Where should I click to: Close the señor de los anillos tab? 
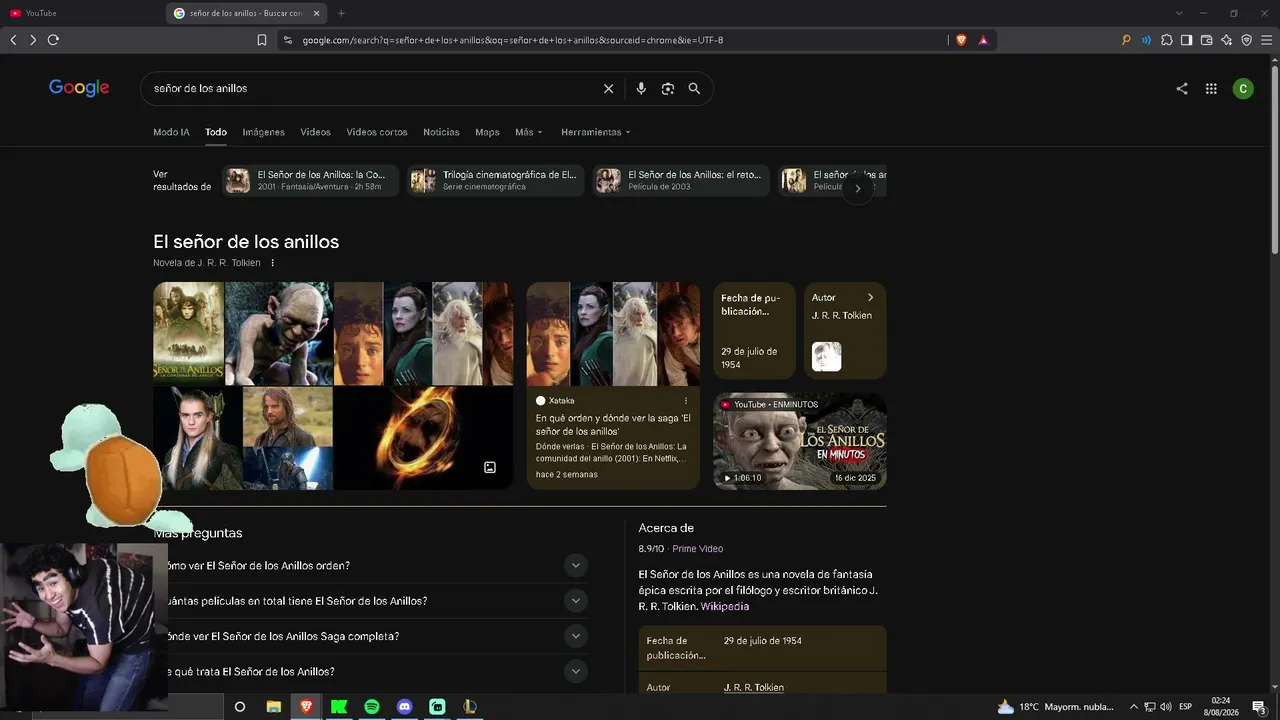[317, 13]
